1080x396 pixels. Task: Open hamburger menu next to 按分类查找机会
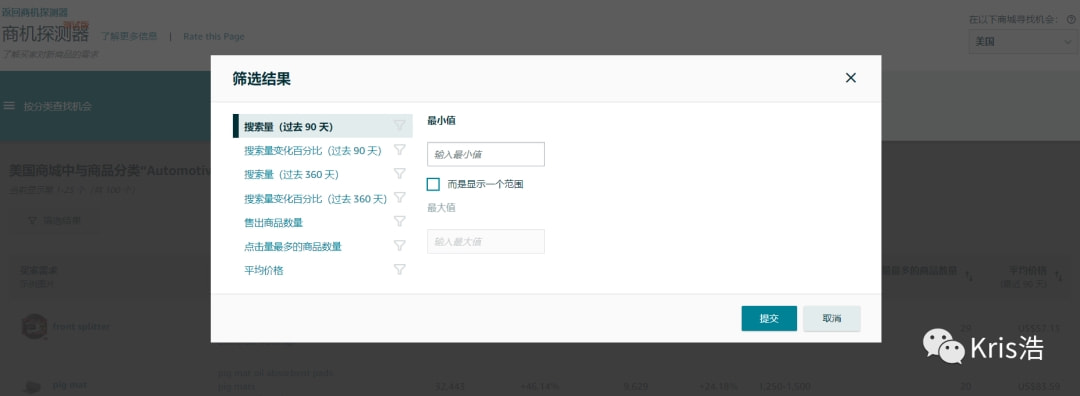[10, 106]
